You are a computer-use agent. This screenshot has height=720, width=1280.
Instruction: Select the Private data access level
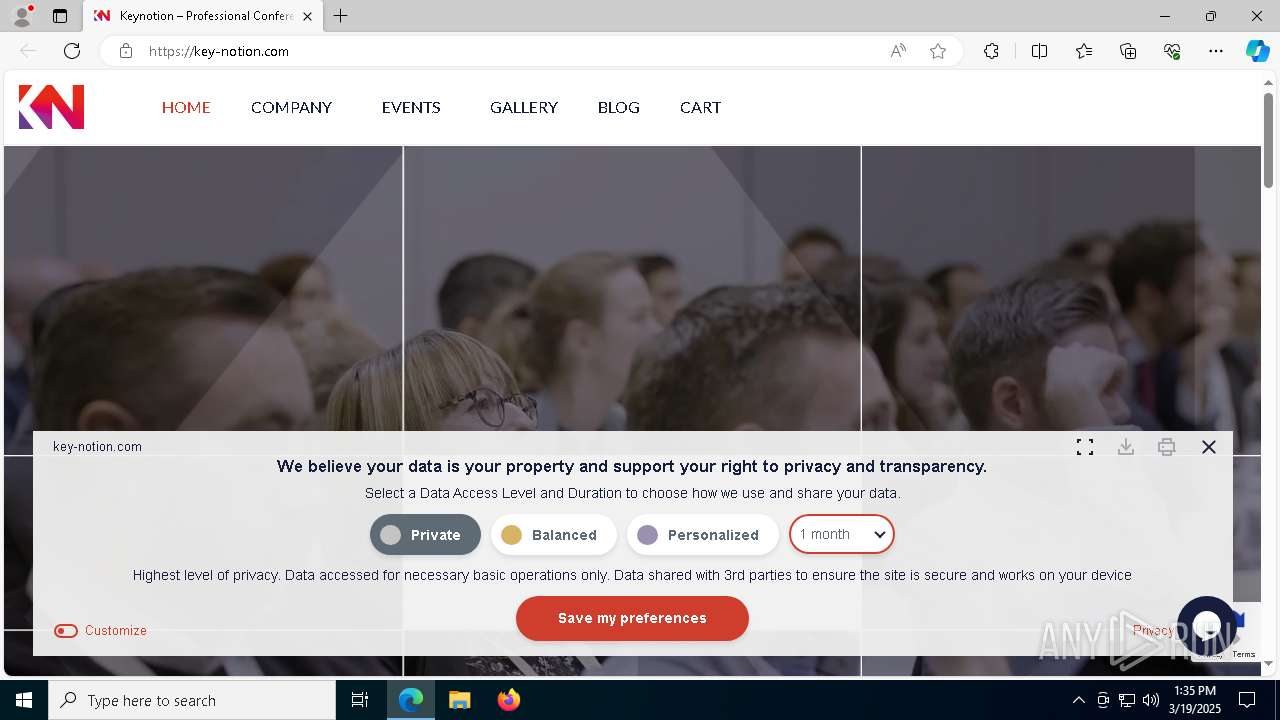pos(425,535)
